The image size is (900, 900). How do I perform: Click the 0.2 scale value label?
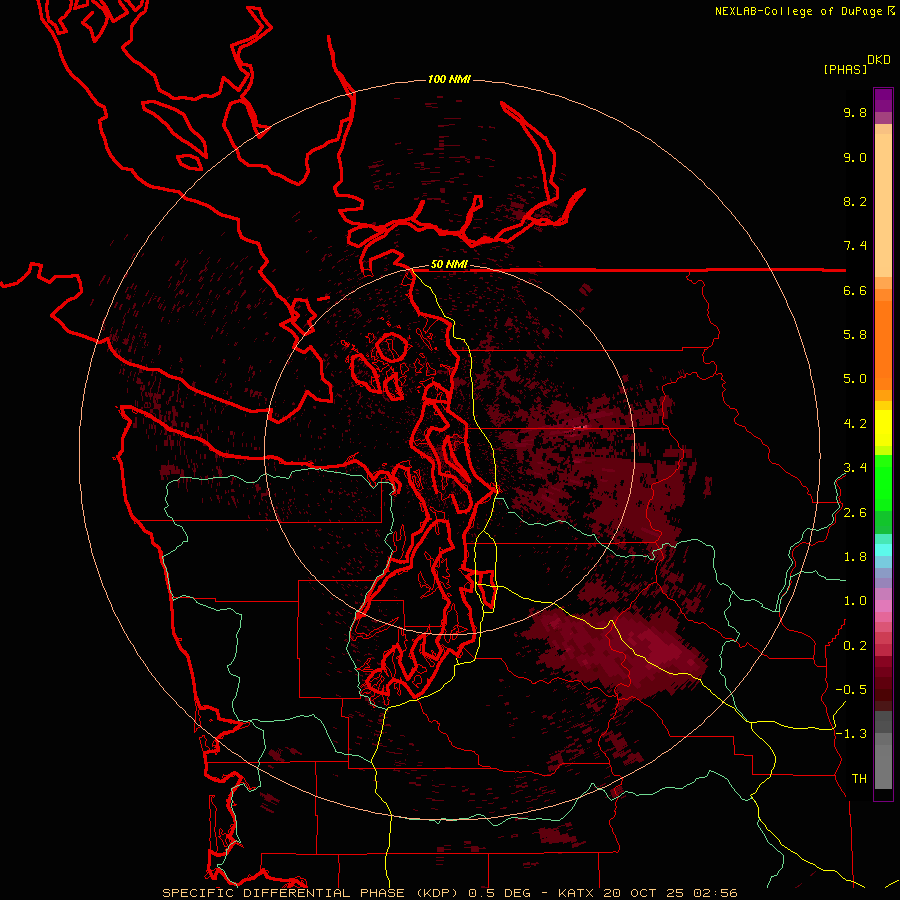click(855, 646)
